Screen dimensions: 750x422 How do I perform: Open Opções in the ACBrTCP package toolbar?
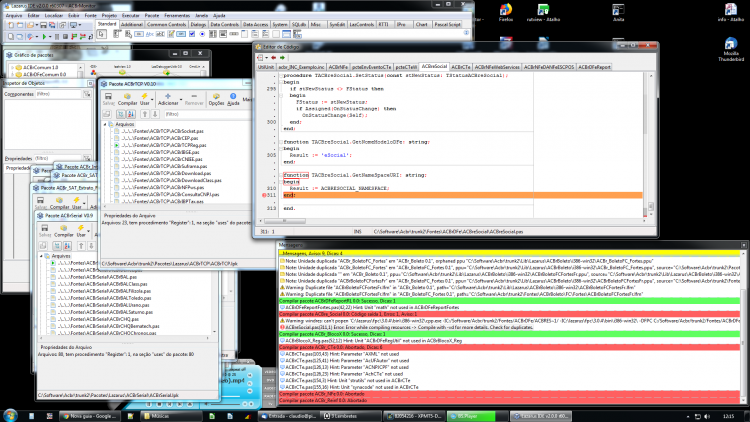pos(216,100)
